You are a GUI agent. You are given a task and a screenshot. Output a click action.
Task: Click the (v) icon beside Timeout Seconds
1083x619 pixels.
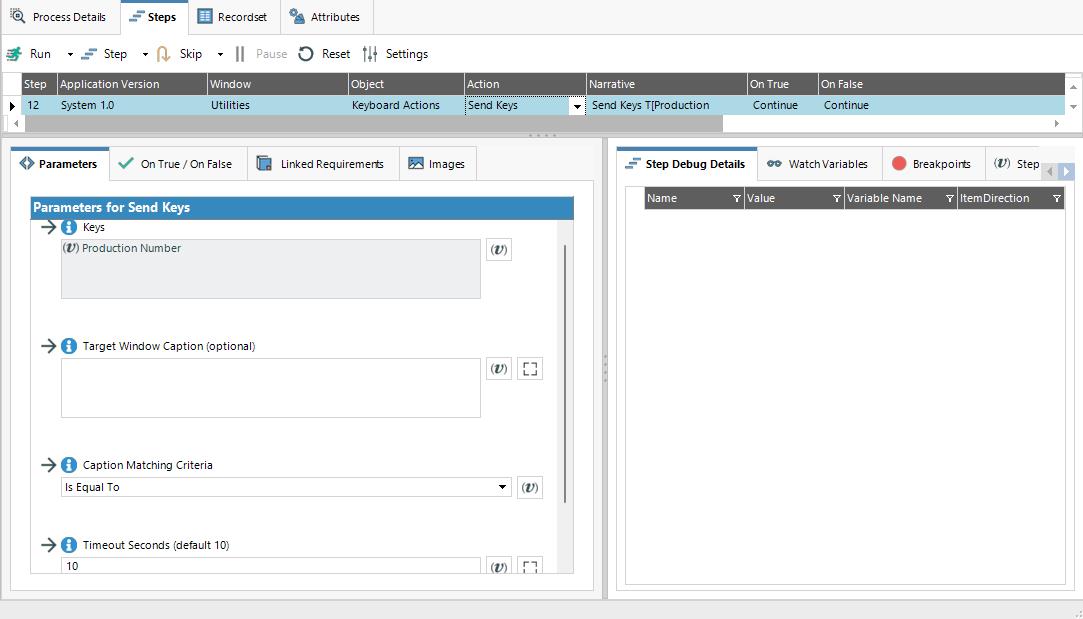tap(498, 566)
